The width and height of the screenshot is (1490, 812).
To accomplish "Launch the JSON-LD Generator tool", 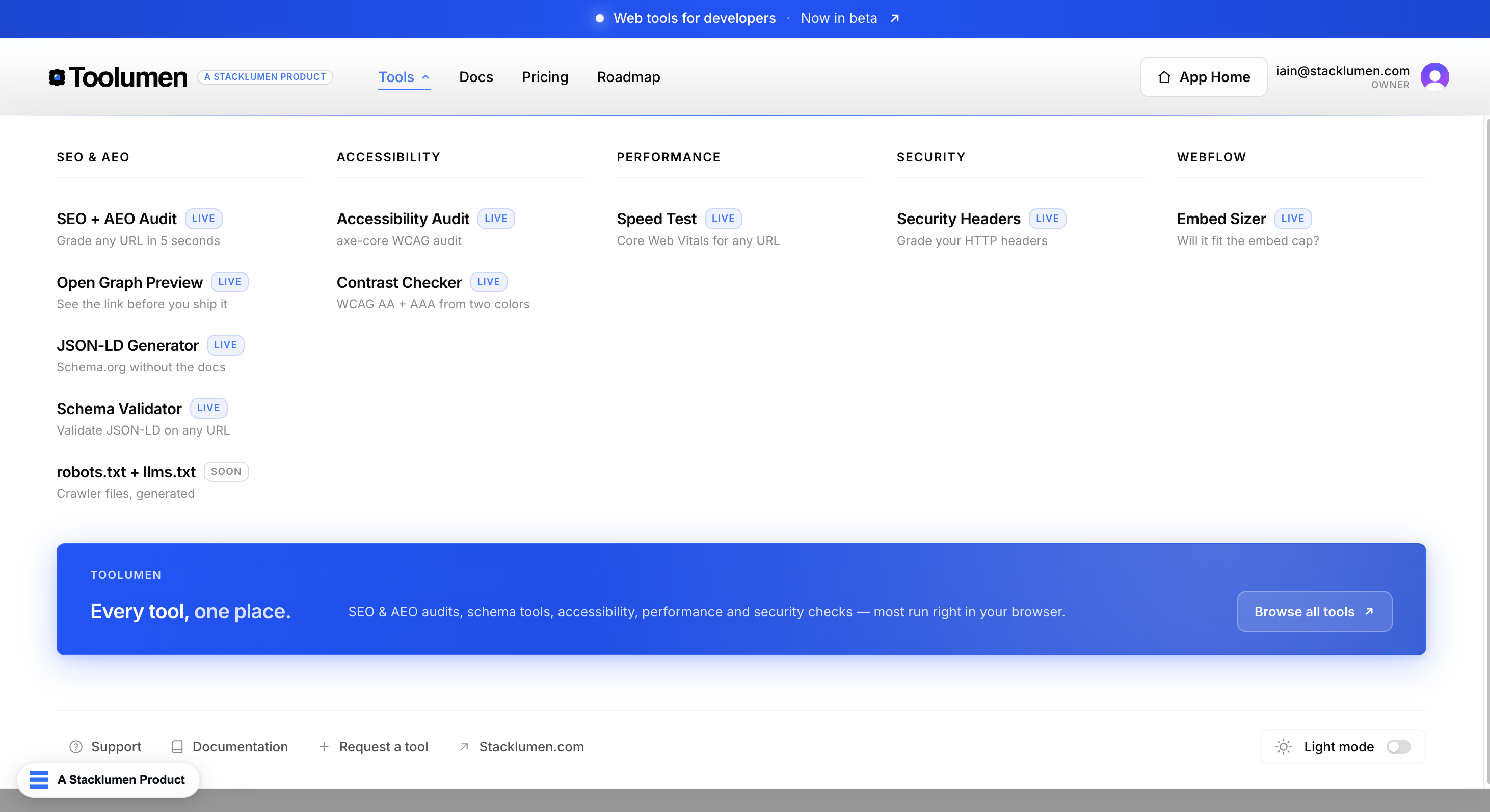I will (127, 345).
